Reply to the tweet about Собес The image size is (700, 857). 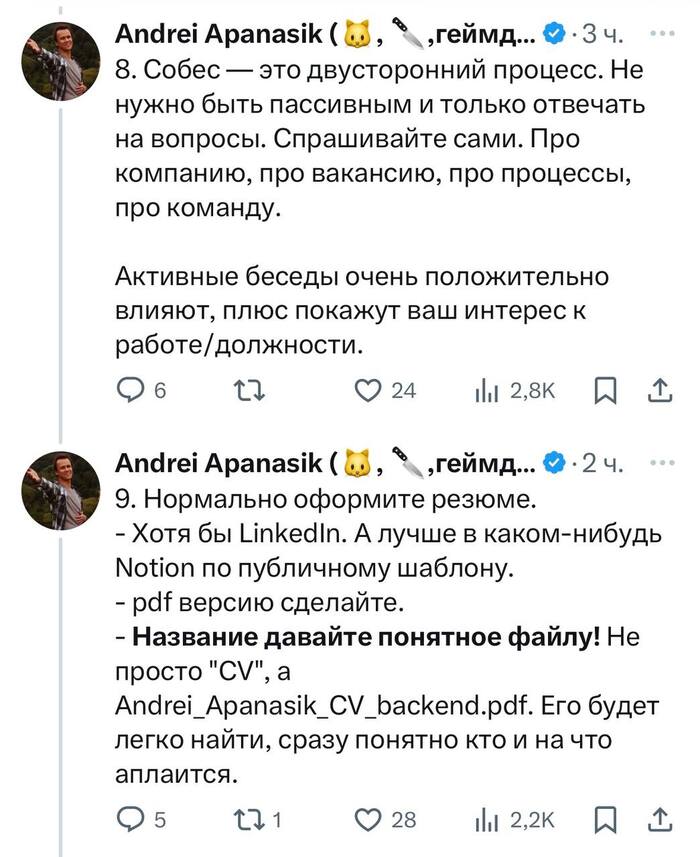coord(131,391)
